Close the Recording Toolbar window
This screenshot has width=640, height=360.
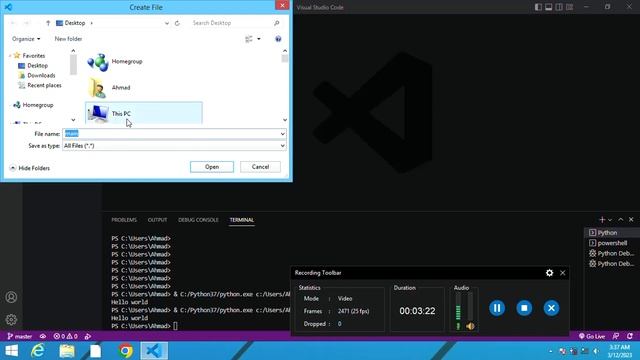tap(562, 273)
